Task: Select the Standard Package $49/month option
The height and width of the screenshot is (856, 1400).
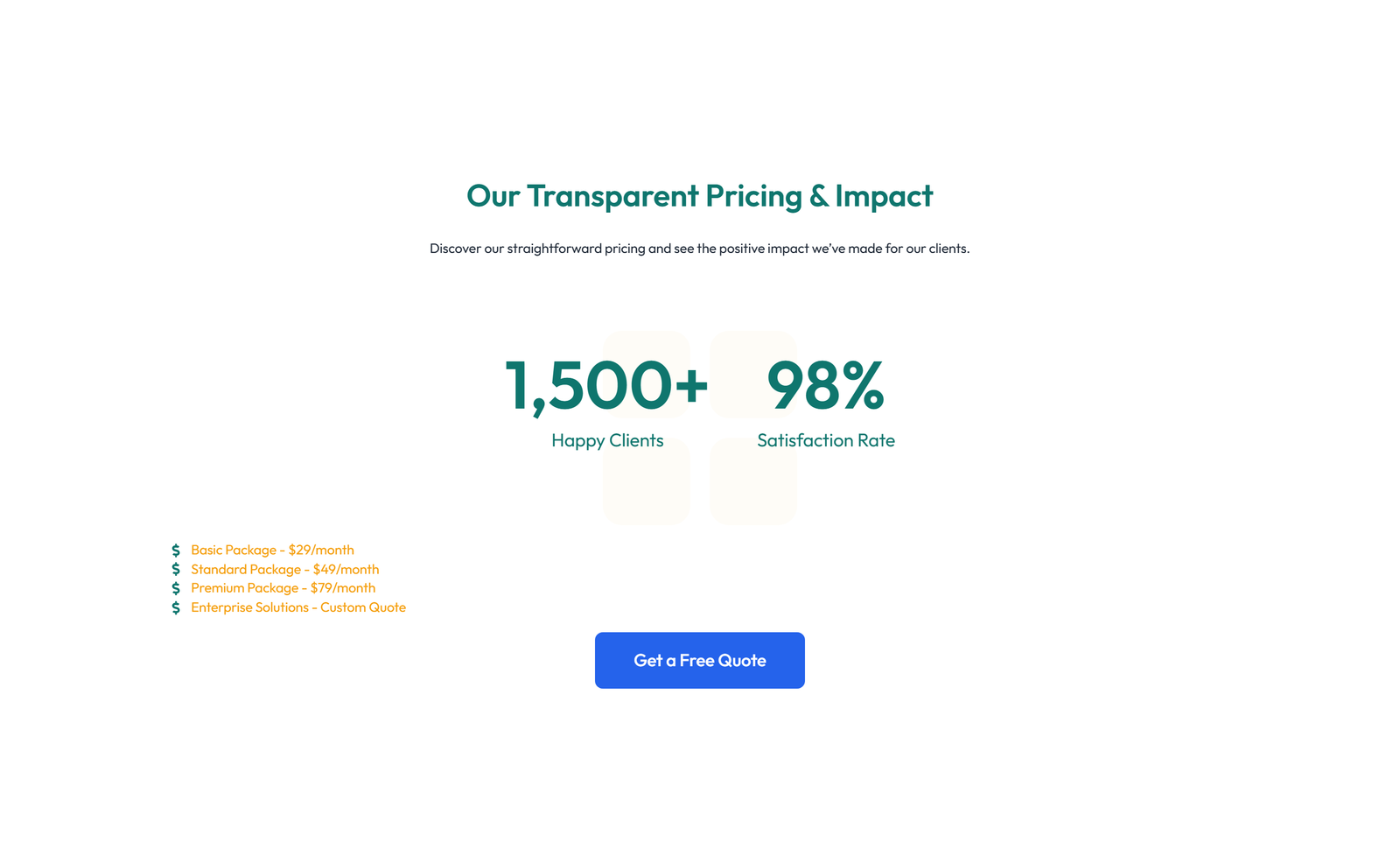Action: [x=285, y=569]
